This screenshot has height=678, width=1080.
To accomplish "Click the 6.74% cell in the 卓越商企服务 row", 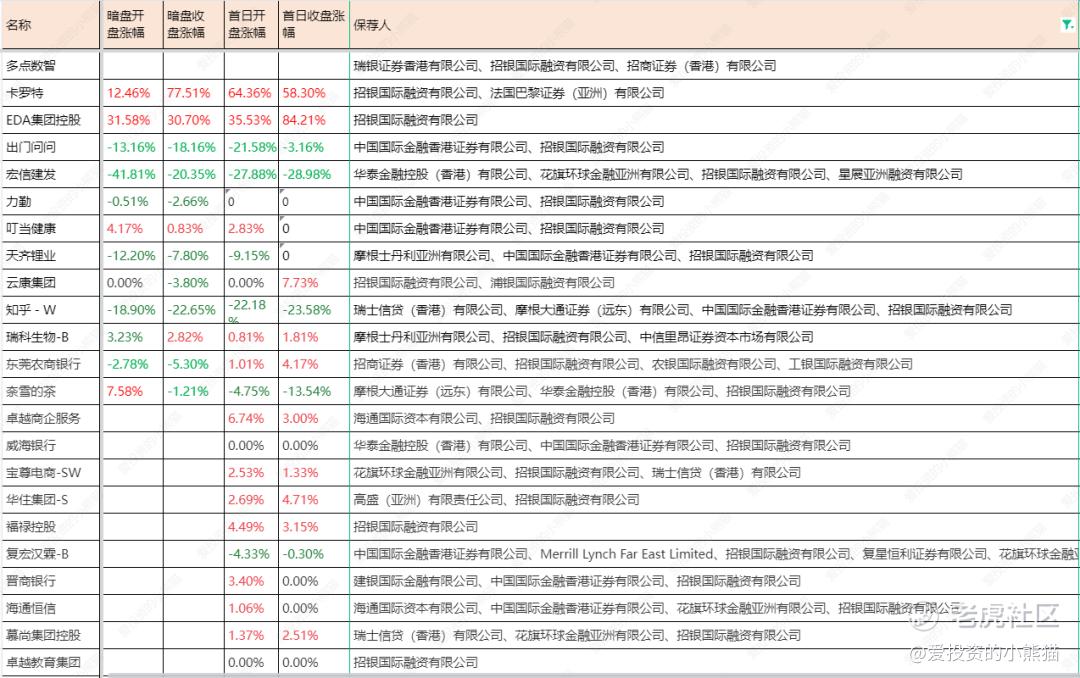I will pos(251,418).
